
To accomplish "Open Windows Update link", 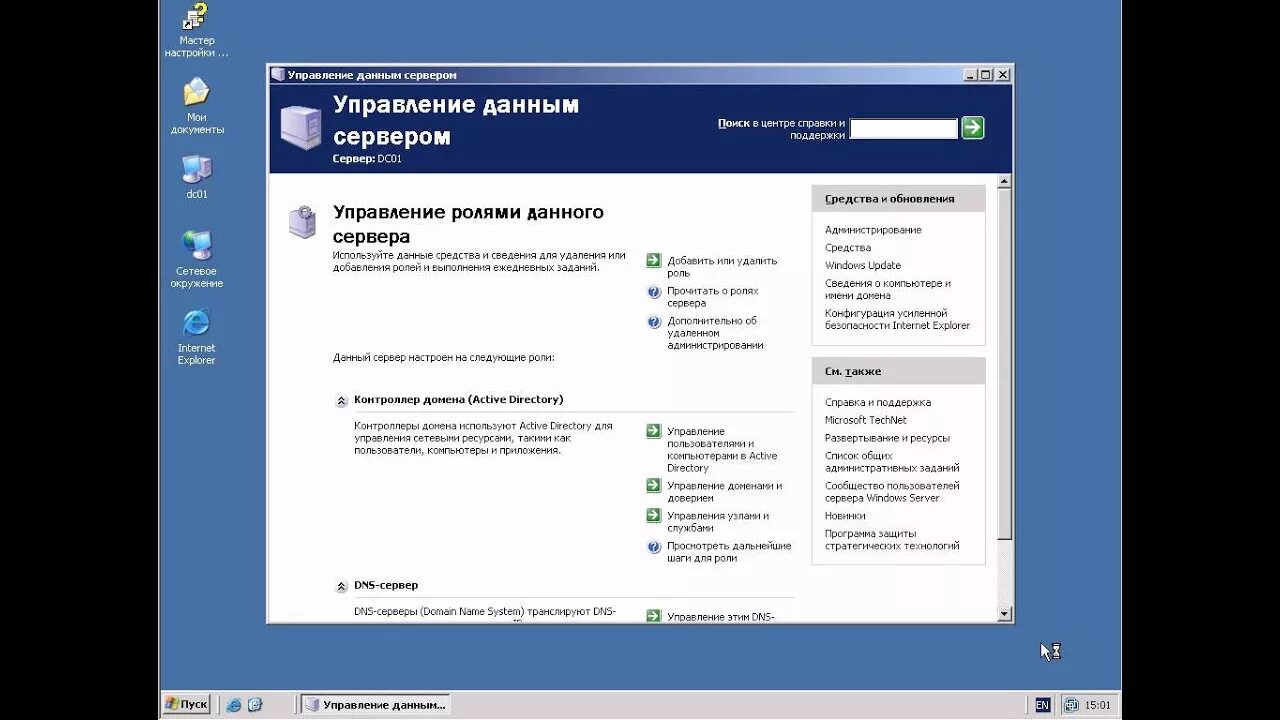I will click(863, 266).
